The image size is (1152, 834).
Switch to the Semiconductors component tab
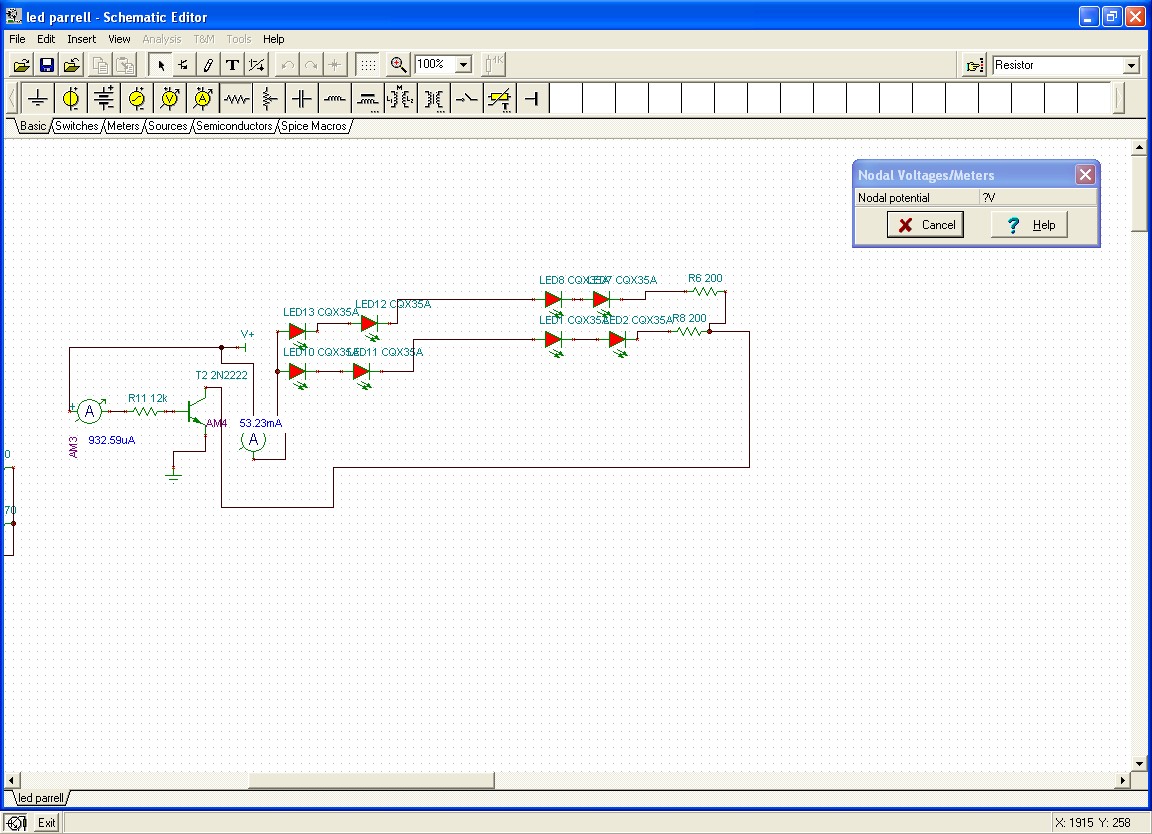pyautogui.click(x=234, y=126)
